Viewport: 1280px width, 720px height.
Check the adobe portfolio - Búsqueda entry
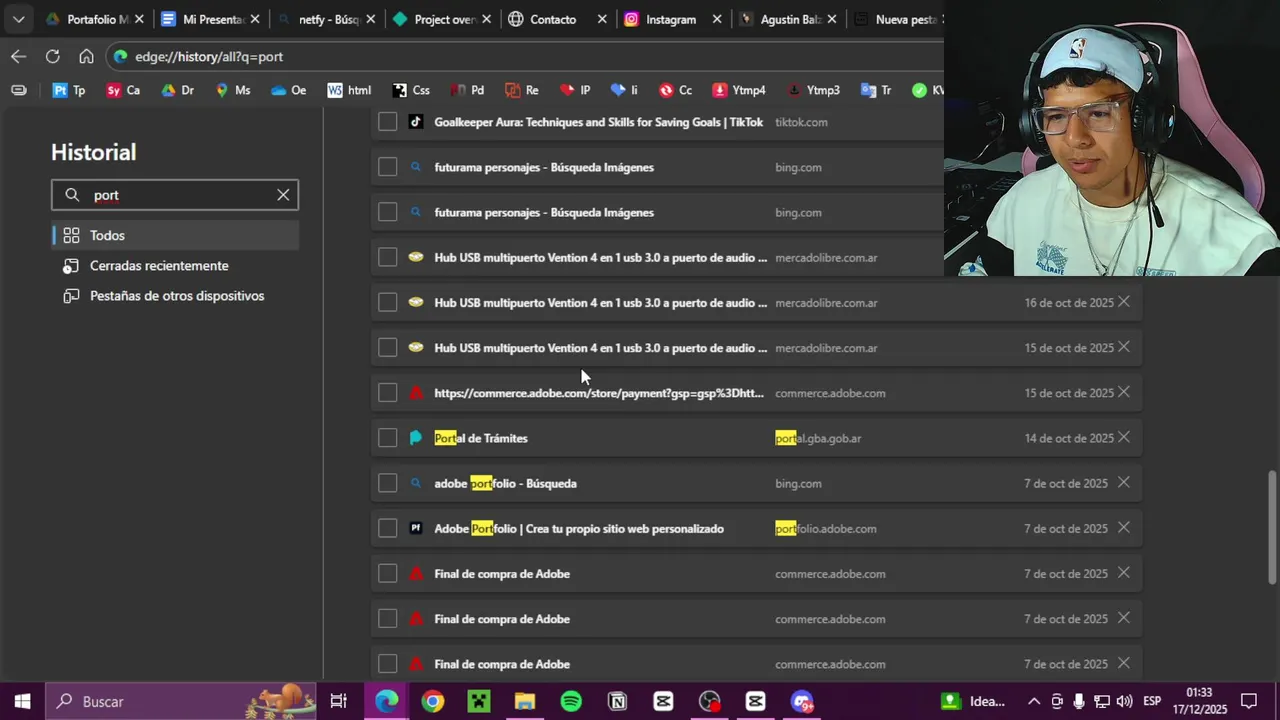(388, 484)
